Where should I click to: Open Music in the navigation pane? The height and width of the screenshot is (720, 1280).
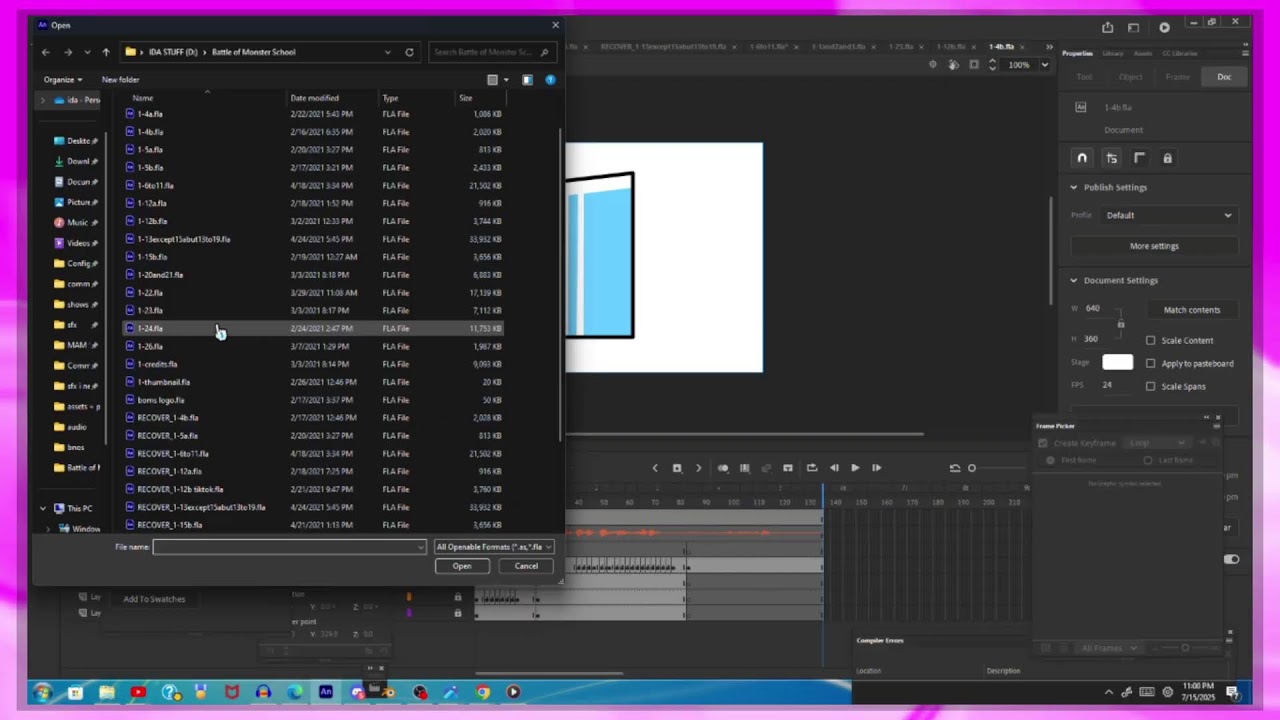[76, 222]
